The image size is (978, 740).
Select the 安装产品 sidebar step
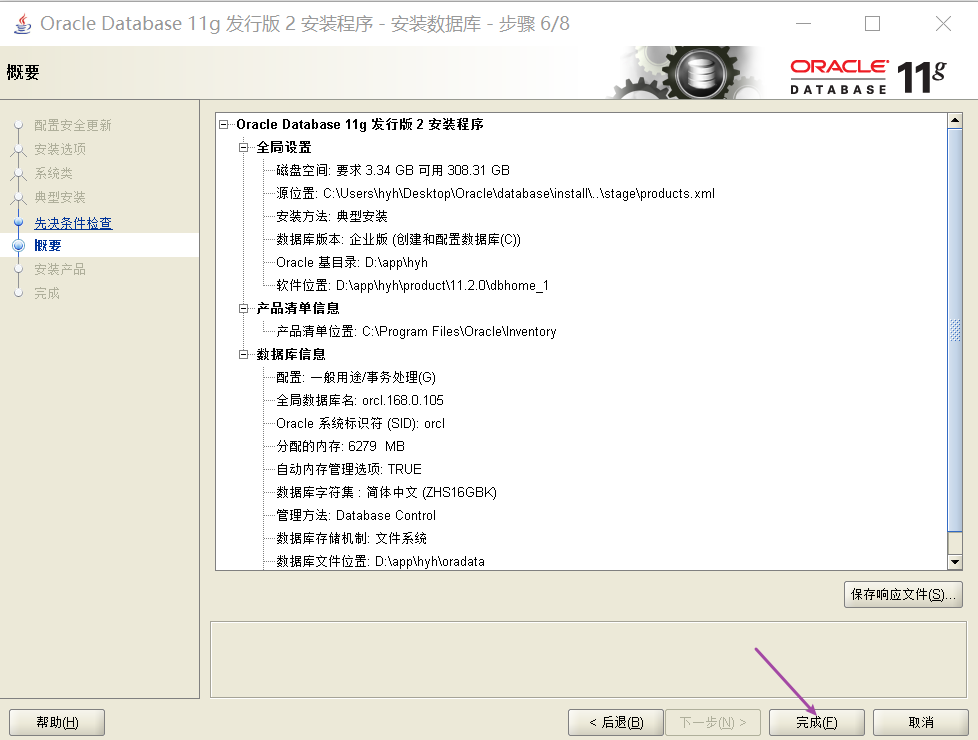pyautogui.click(x=59, y=269)
